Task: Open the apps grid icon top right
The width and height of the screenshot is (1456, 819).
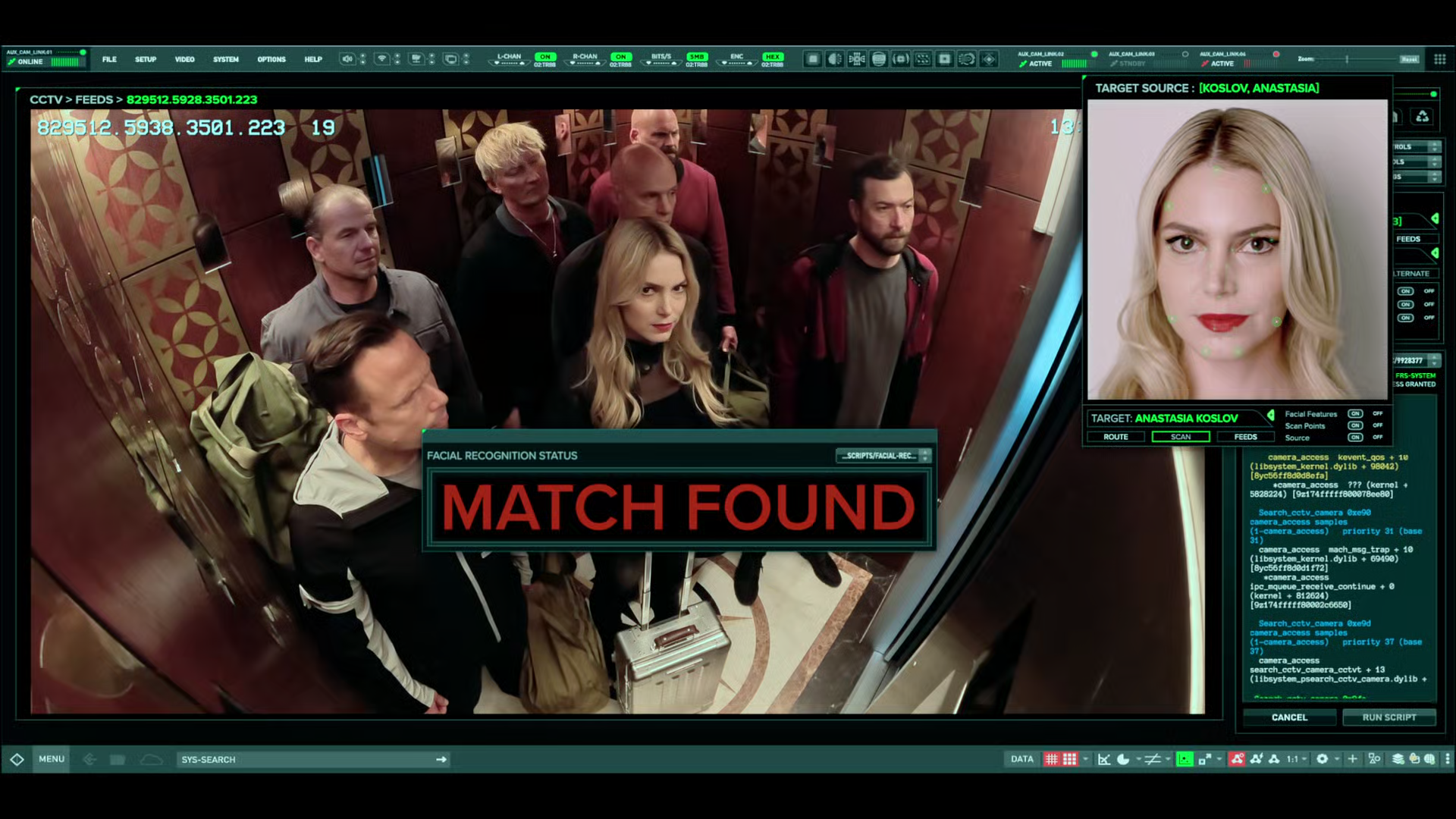Action: pyautogui.click(x=1439, y=59)
